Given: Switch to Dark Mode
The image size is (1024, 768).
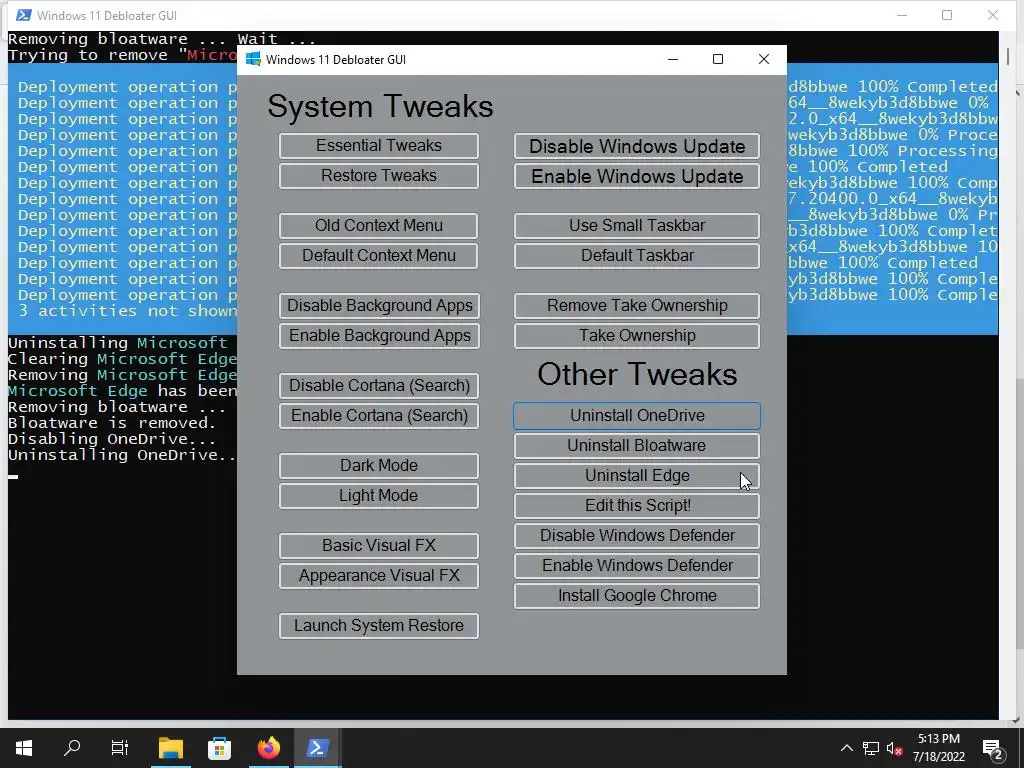Looking at the screenshot, I should coord(379,466).
